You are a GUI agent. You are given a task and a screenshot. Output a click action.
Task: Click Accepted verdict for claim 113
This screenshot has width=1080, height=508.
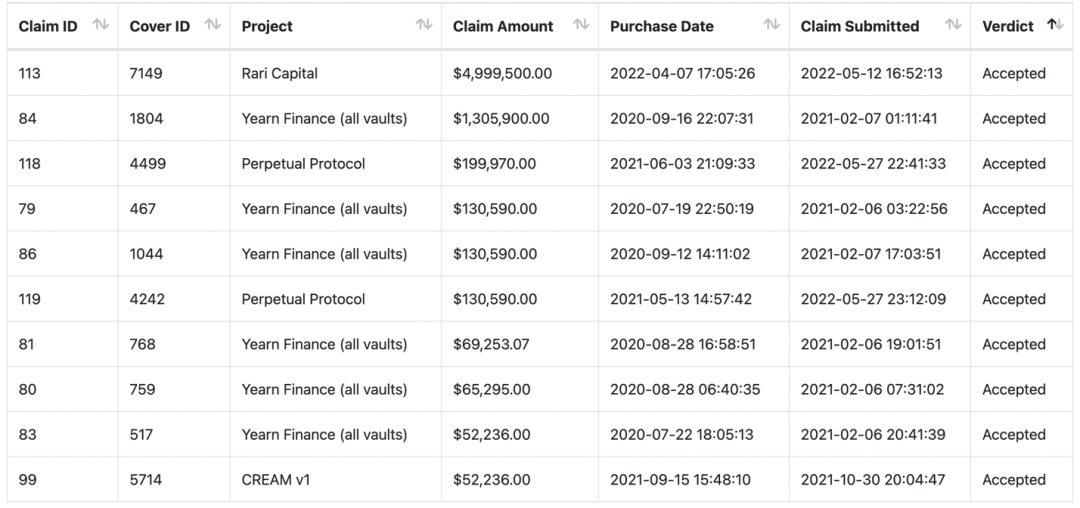tap(1013, 74)
